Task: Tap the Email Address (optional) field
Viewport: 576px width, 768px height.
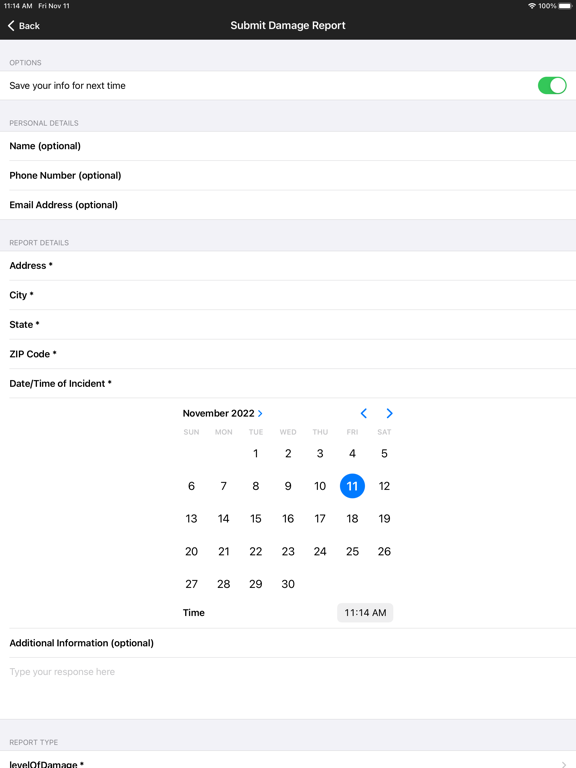Action: 288,205
